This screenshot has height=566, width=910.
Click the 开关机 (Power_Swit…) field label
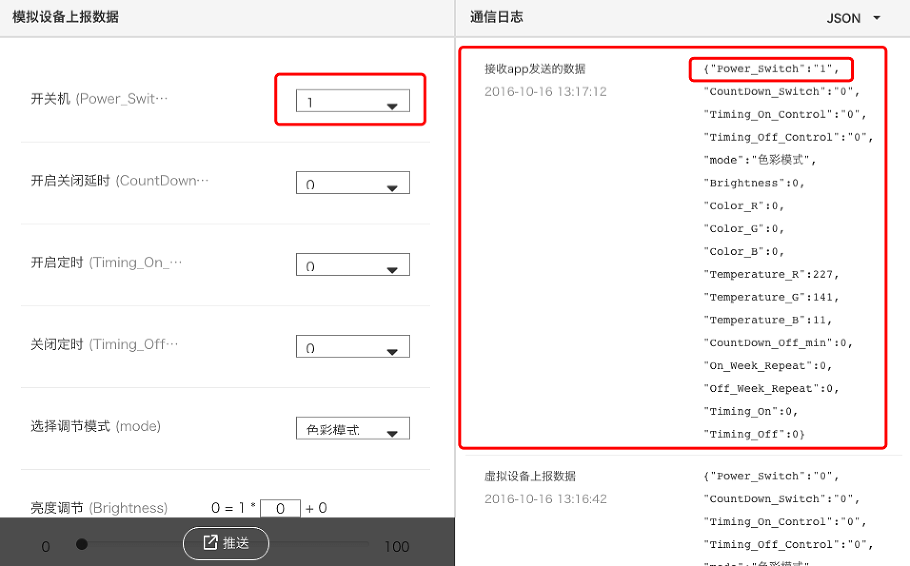[100, 99]
